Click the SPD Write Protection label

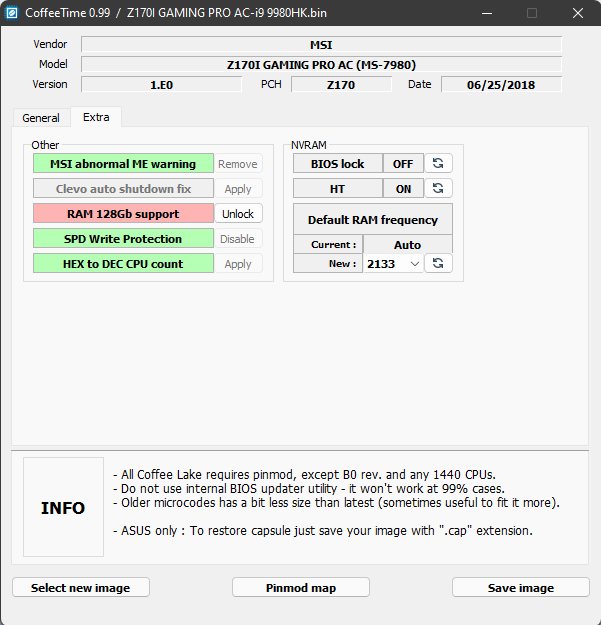pos(123,239)
